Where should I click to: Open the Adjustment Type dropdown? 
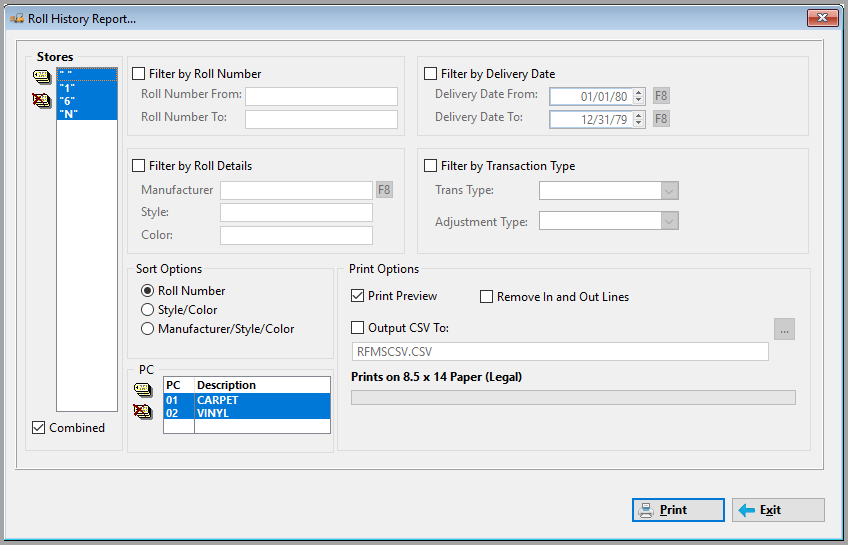pos(670,221)
